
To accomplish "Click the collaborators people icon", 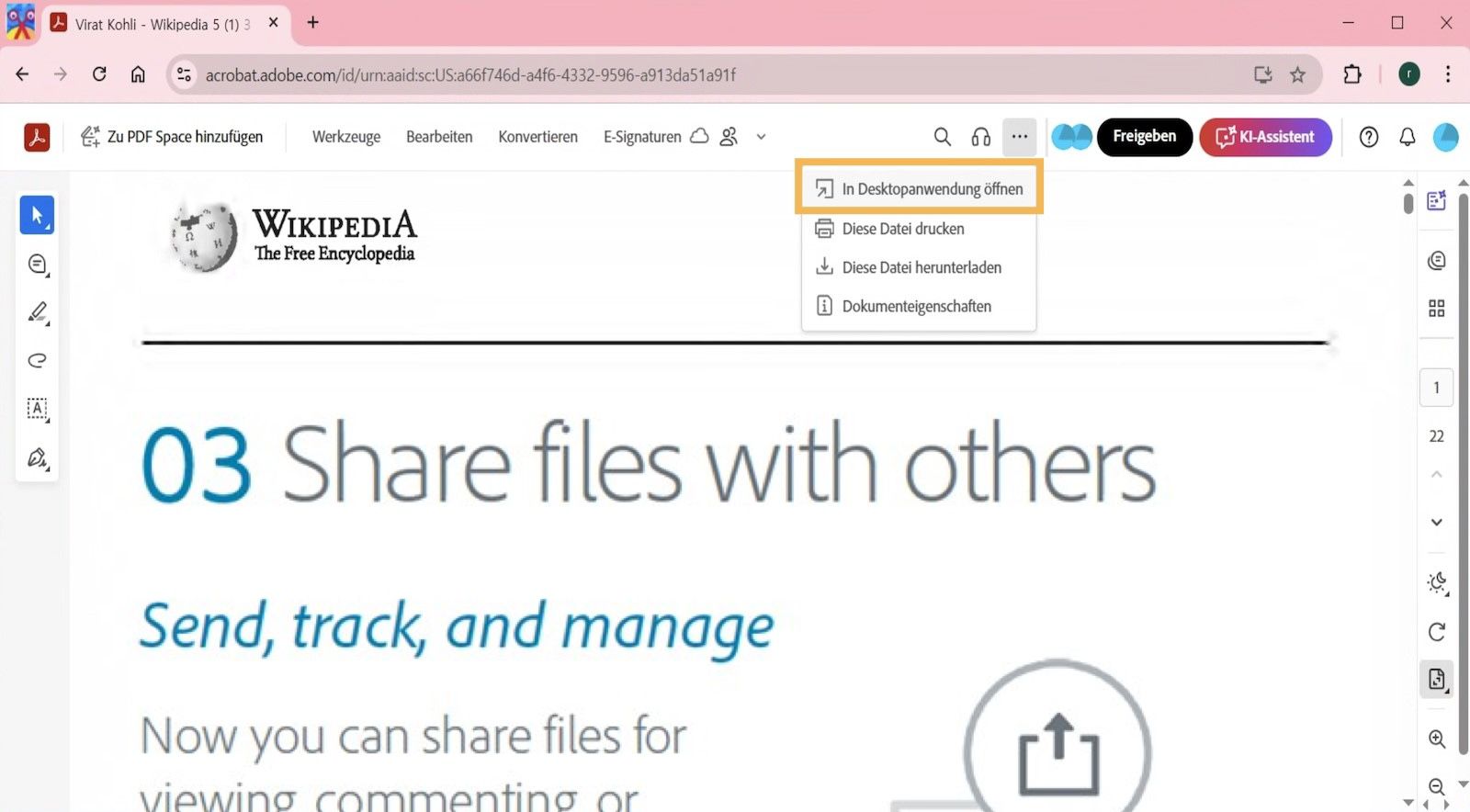I will point(729,137).
